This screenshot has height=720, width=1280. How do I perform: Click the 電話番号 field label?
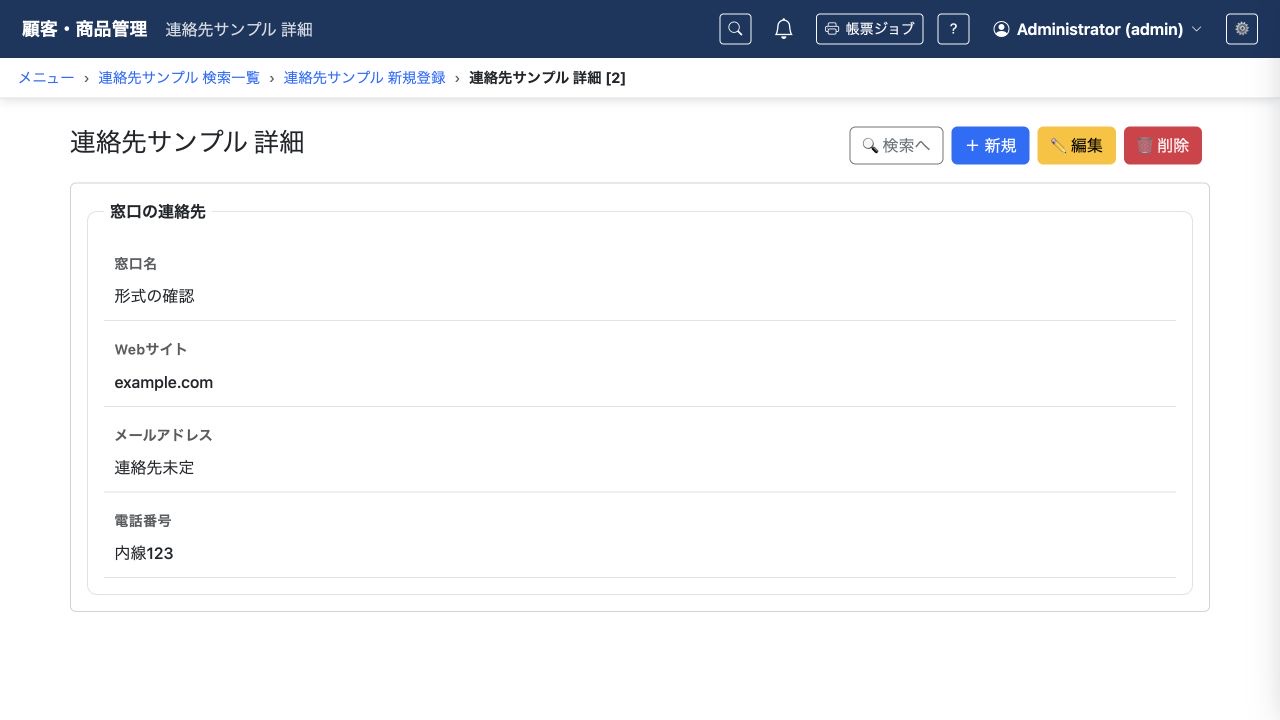pyautogui.click(x=143, y=521)
